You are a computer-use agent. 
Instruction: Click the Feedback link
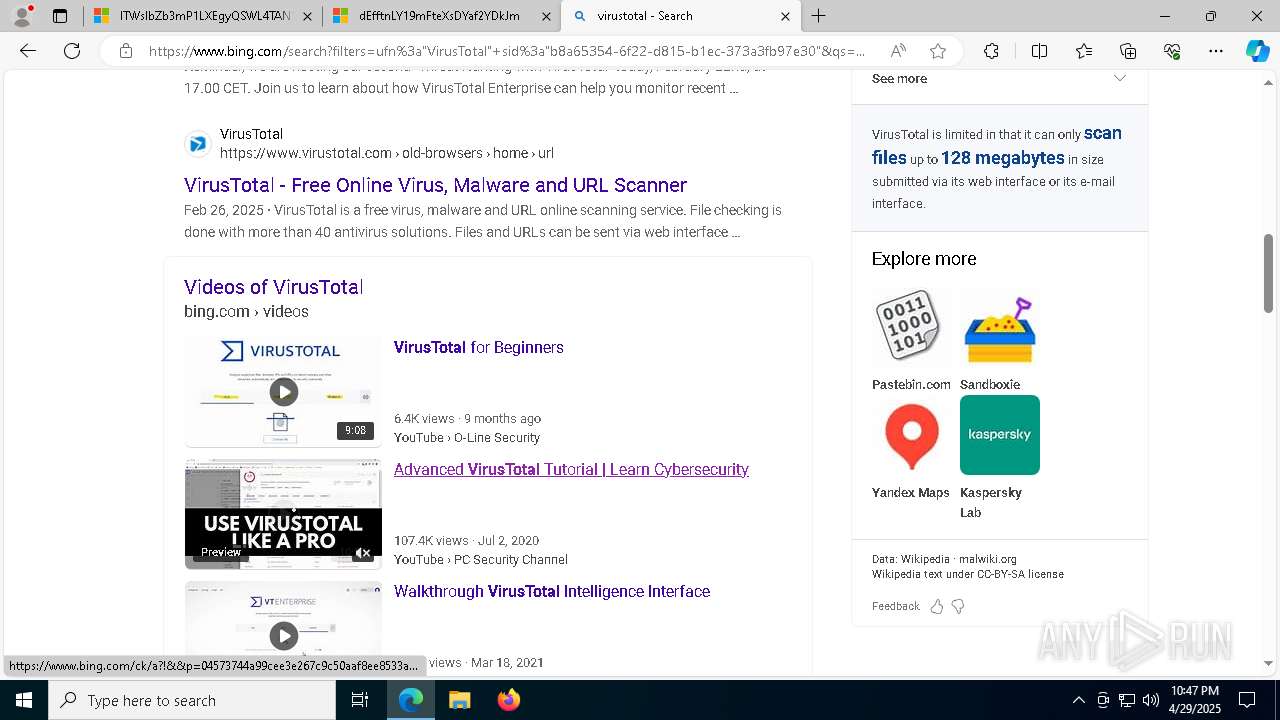895,606
